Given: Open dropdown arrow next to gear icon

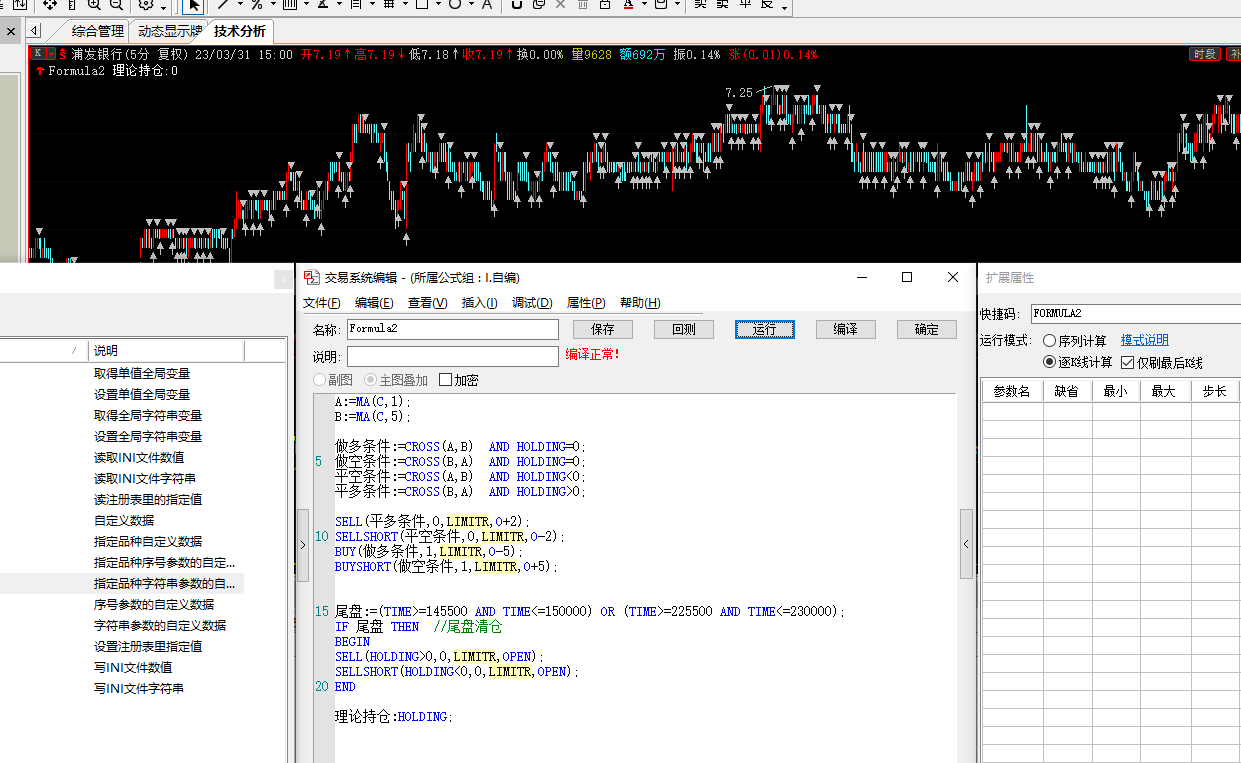Looking at the screenshot, I should tap(165, 7).
